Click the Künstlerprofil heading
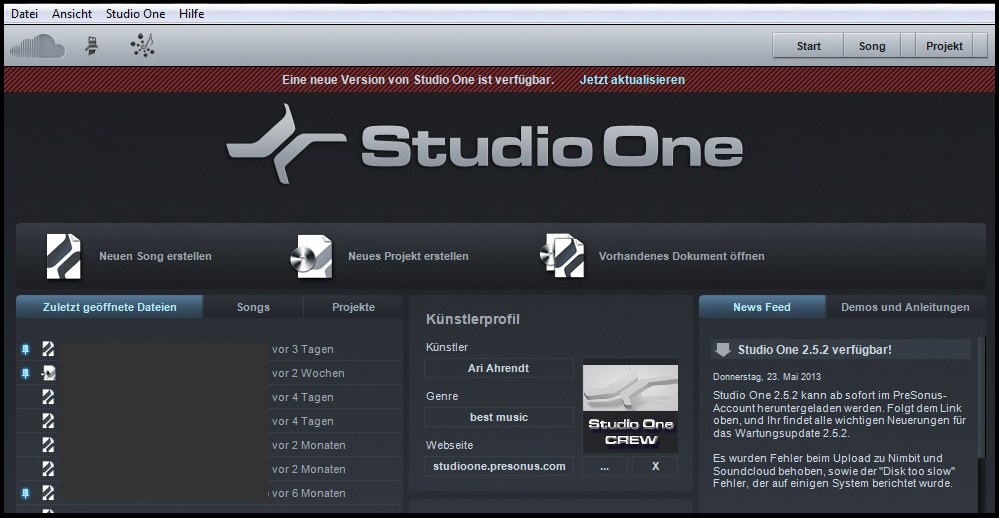Screen dimensions: 999x518 (473, 319)
